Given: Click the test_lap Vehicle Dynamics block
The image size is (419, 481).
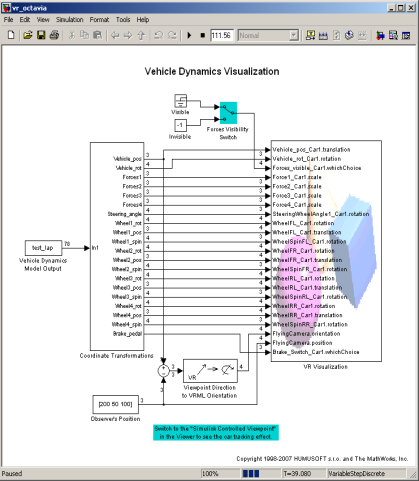Looking at the screenshot, I should point(43,248).
